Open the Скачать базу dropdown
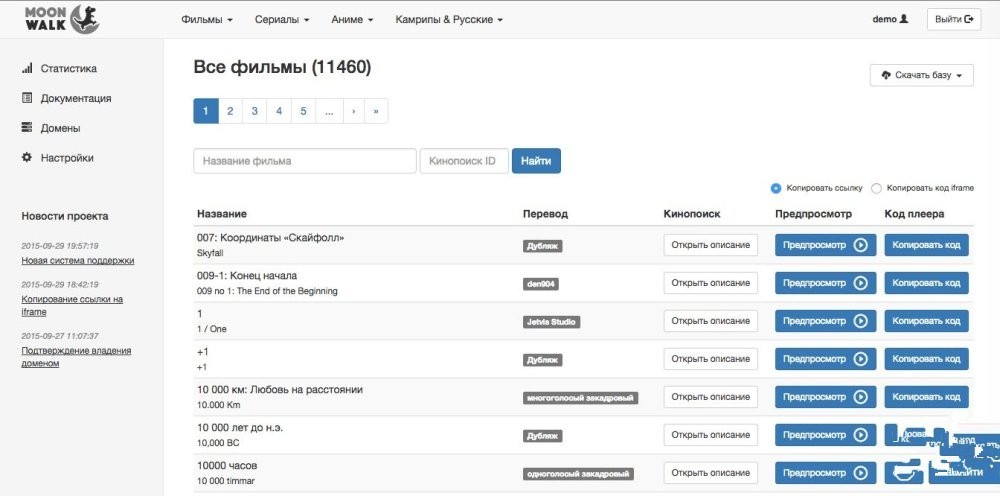The image size is (1000, 496). click(x=921, y=75)
